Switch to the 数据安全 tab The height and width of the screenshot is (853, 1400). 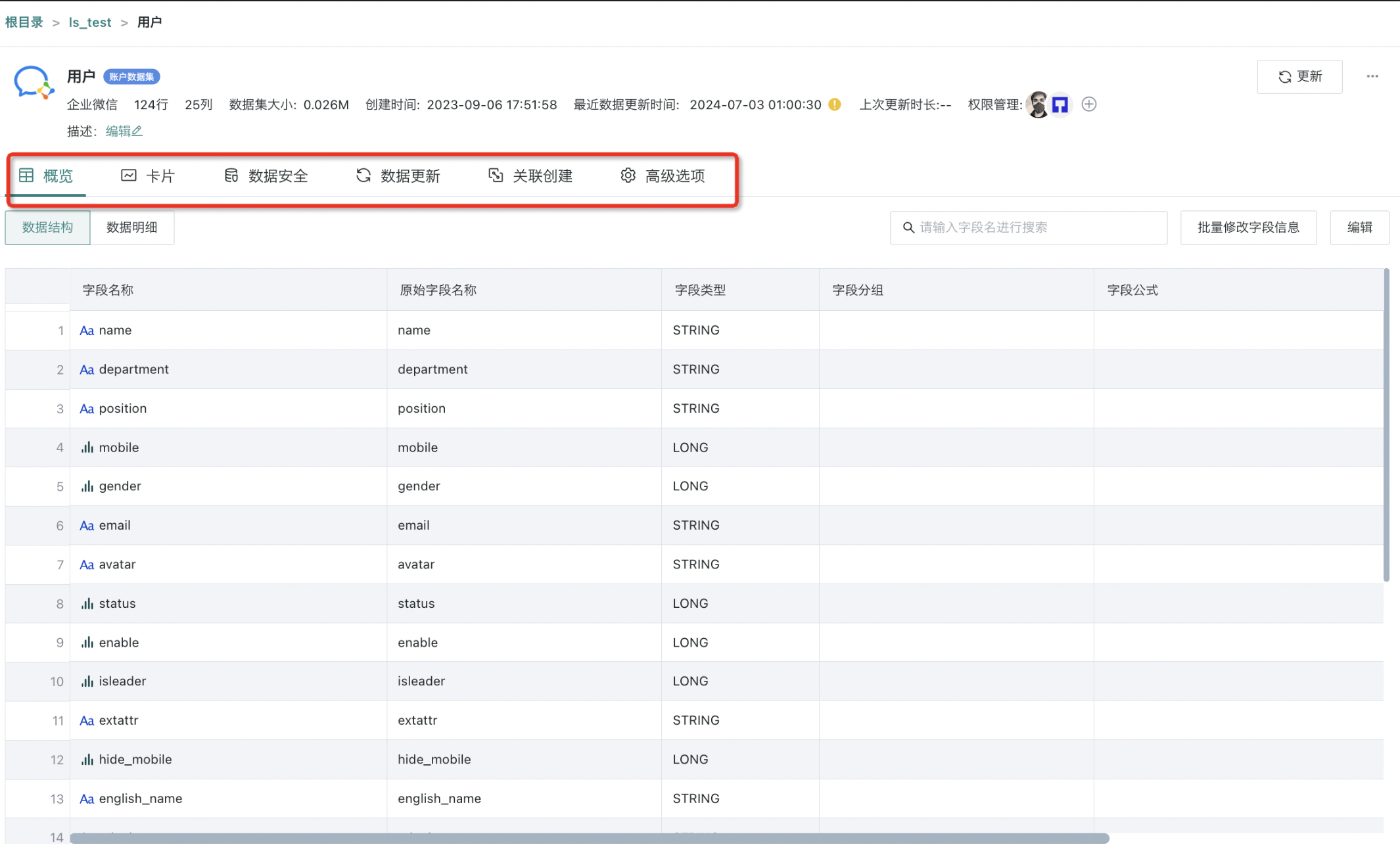tap(266, 175)
